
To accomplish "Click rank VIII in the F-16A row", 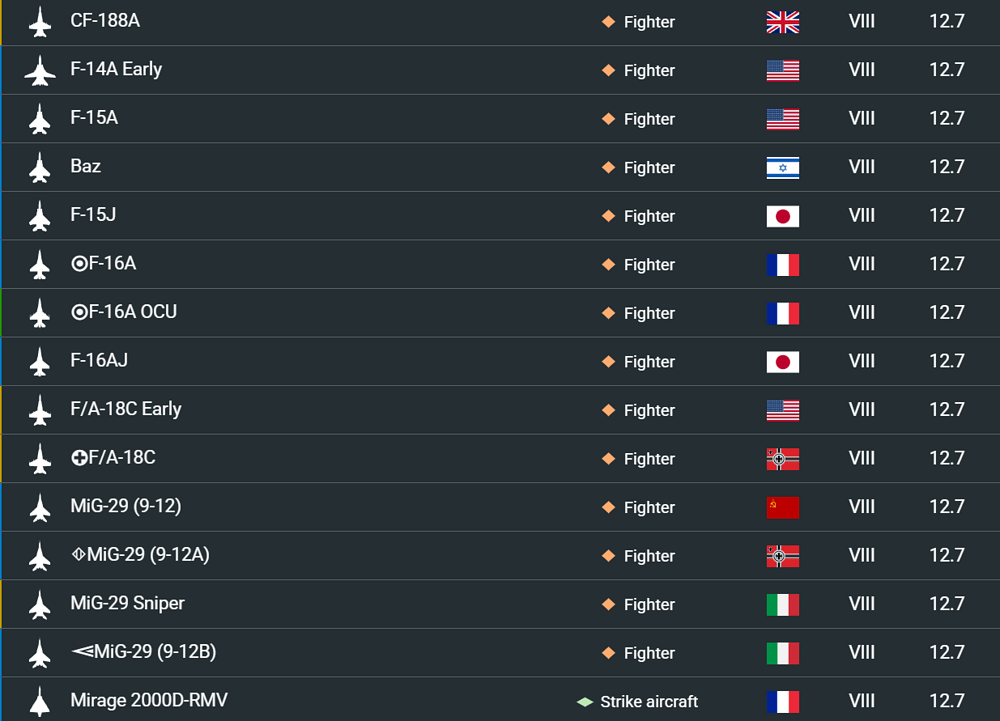I will pyautogui.click(x=862, y=264).
